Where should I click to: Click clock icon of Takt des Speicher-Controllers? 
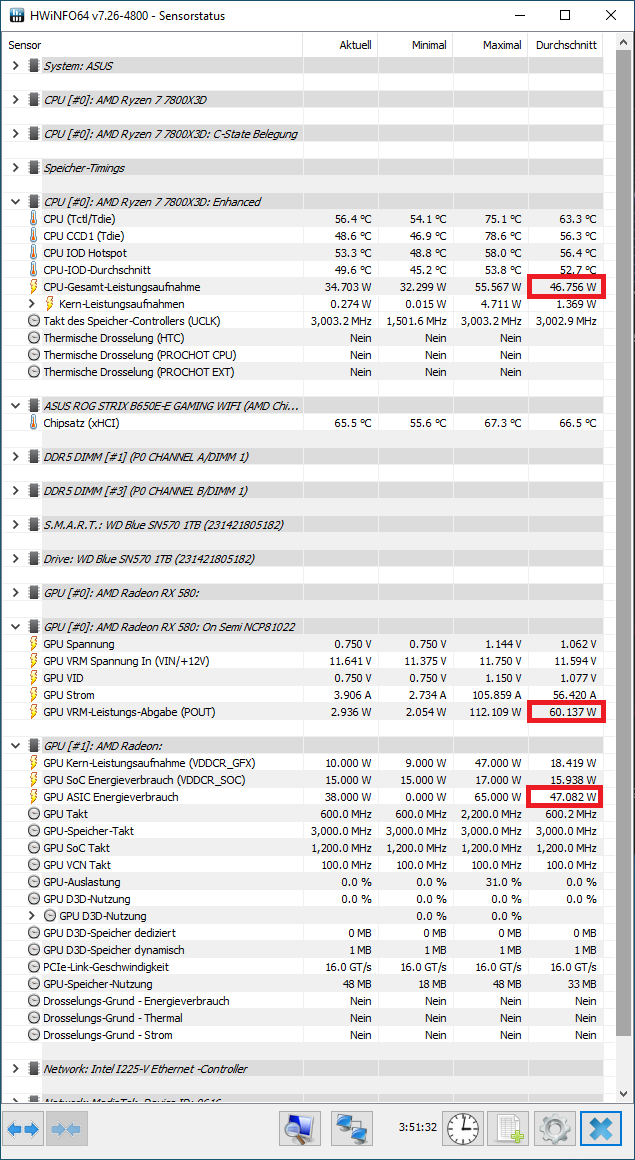pyautogui.click(x=33, y=321)
